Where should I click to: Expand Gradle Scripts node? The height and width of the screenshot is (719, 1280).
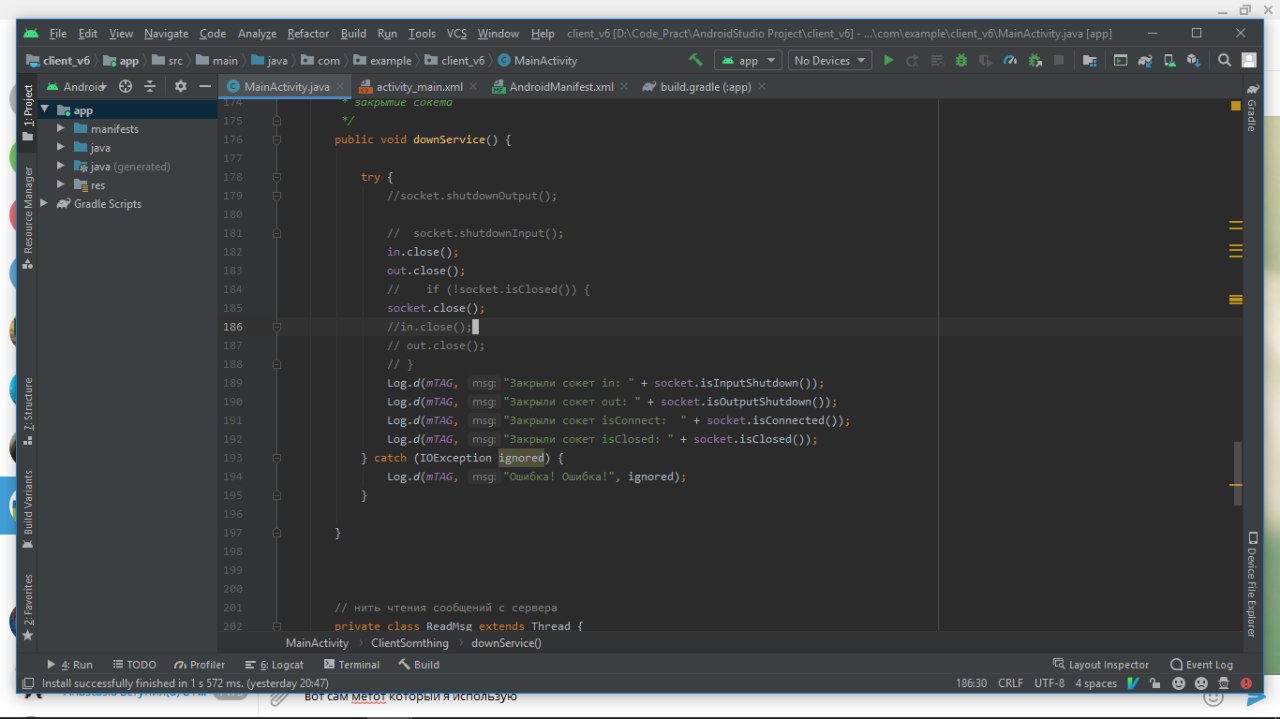point(45,204)
